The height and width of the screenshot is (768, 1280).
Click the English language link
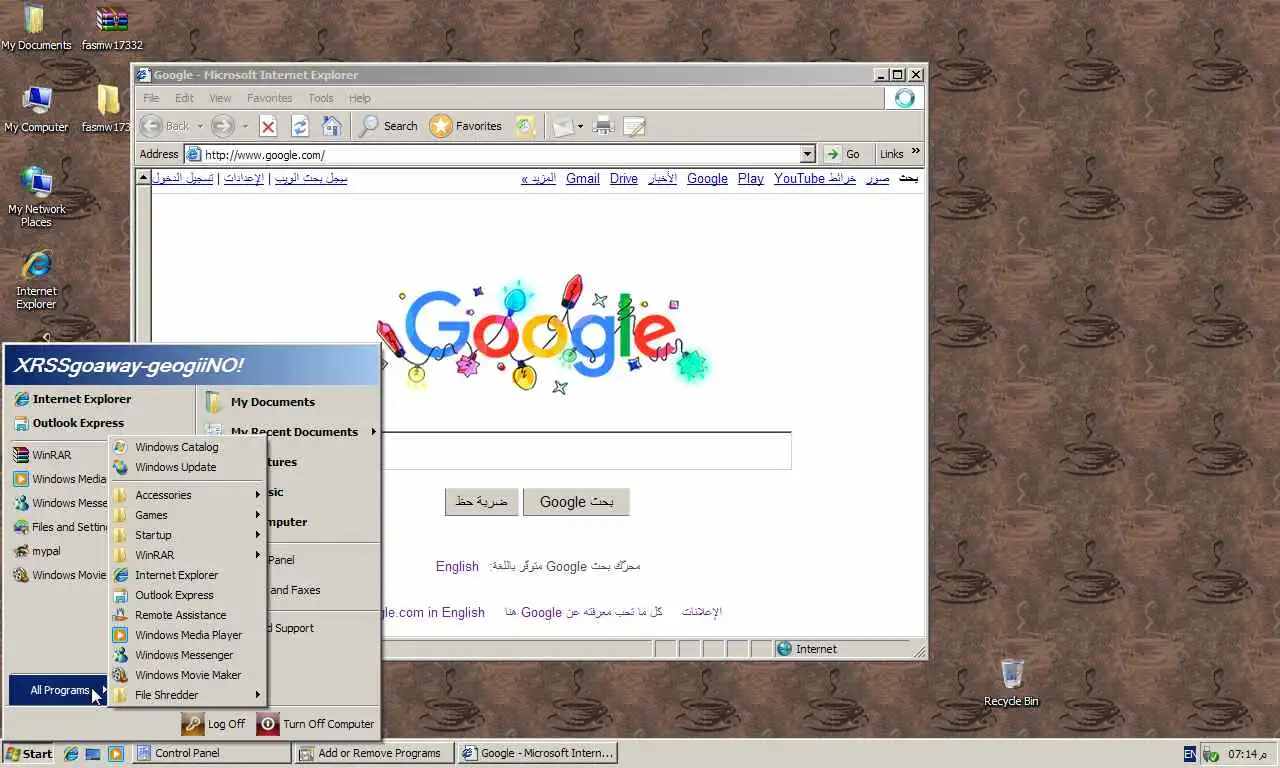tap(457, 566)
